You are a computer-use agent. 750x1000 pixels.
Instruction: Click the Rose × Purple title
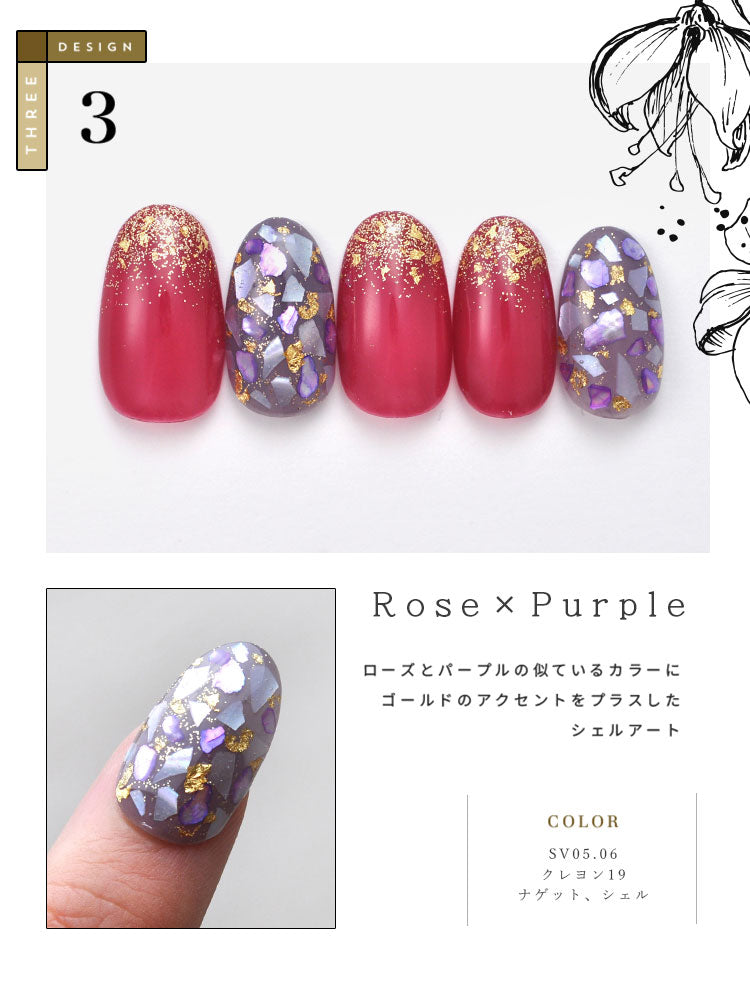529,605
